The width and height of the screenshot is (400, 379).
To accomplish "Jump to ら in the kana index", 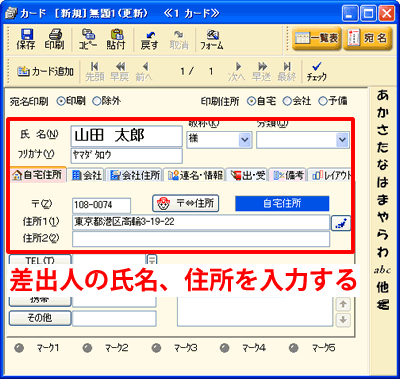I will pyautogui.click(x=383, y=234).
